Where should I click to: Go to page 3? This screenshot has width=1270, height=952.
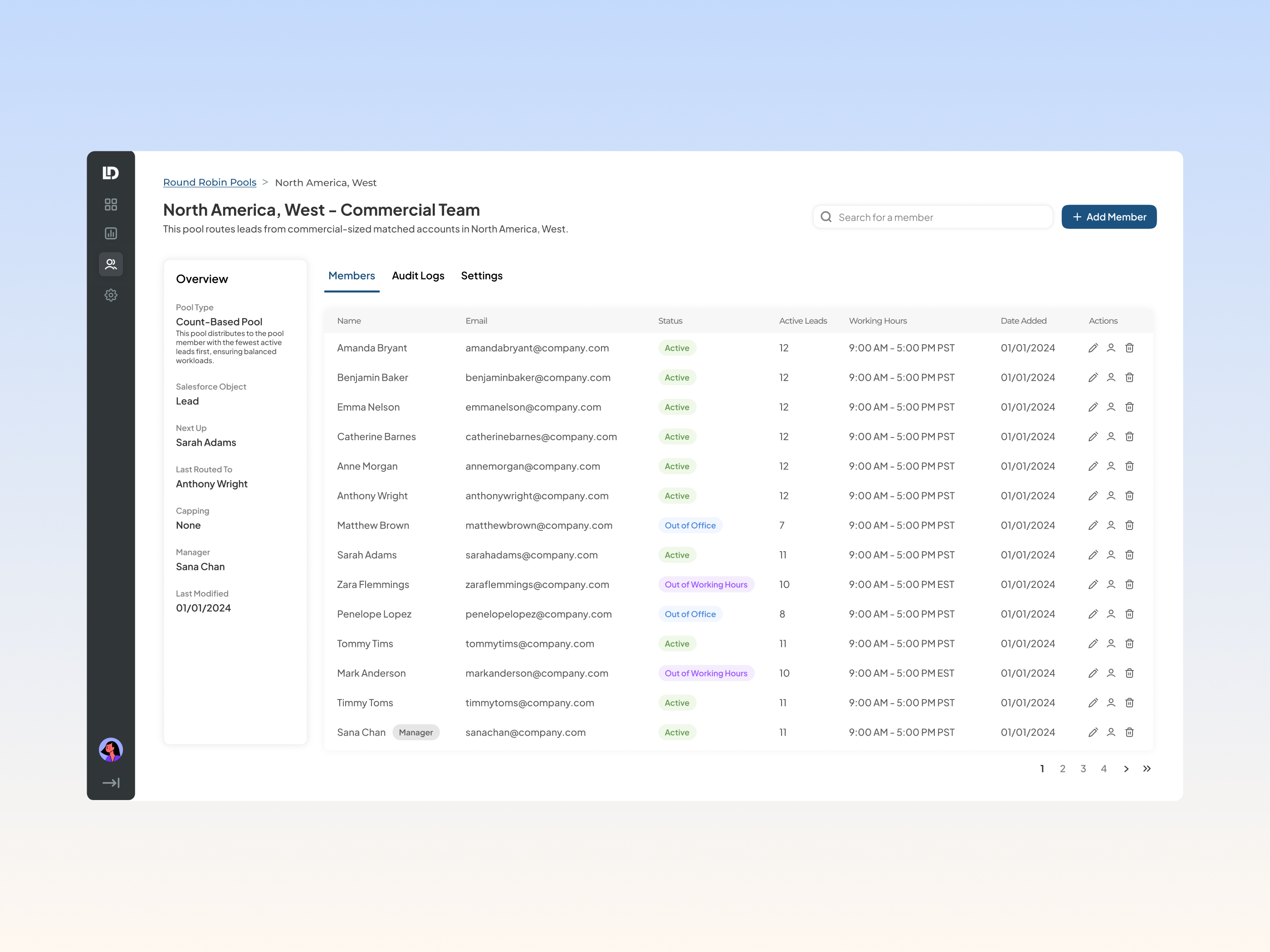[x=1083, y=769]
